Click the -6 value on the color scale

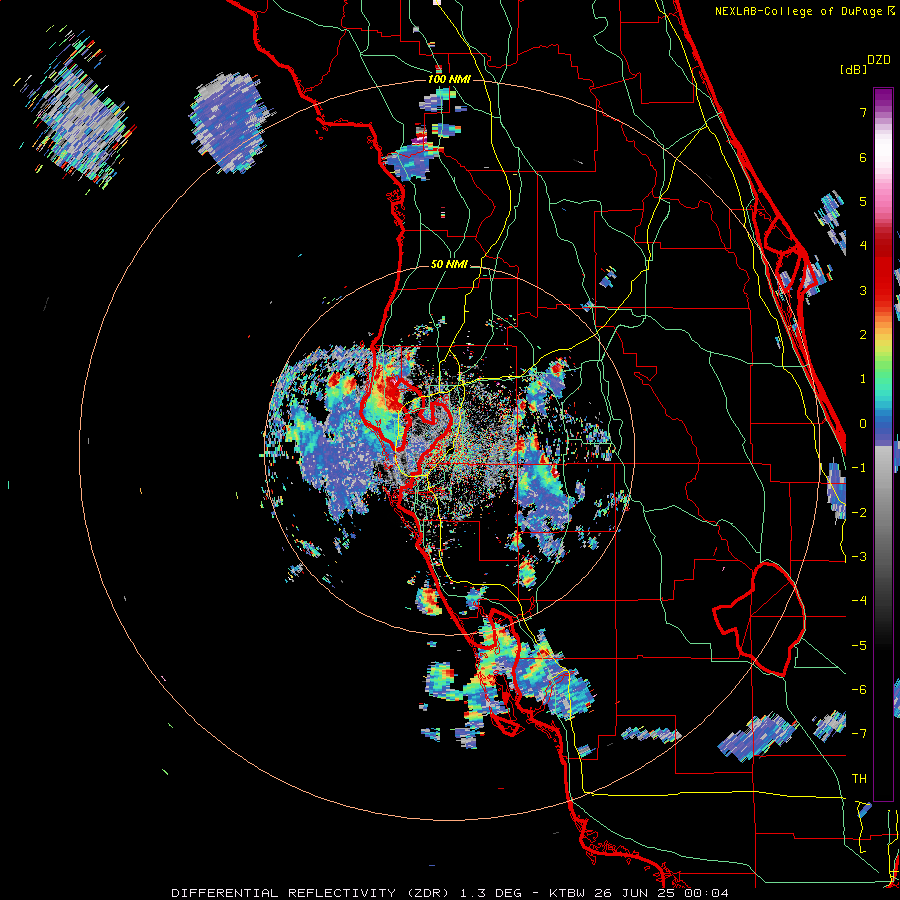click(859, 690)
